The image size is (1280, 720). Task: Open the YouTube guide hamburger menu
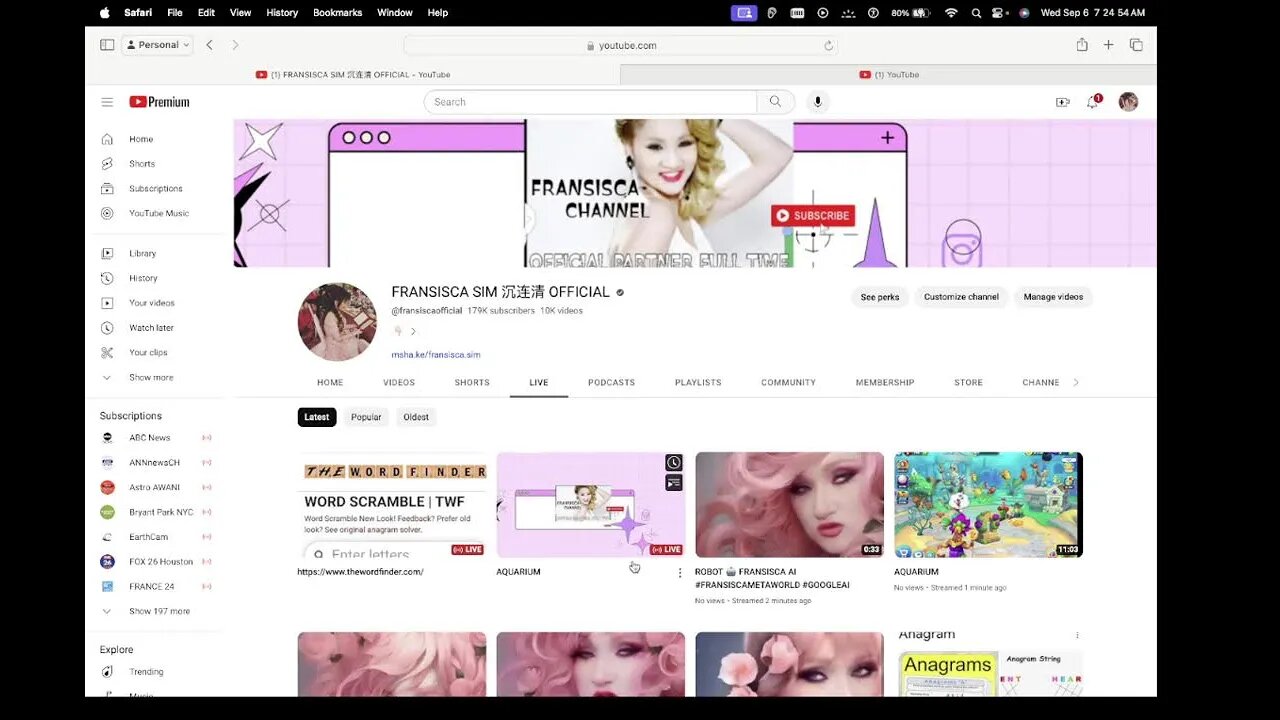107,102
